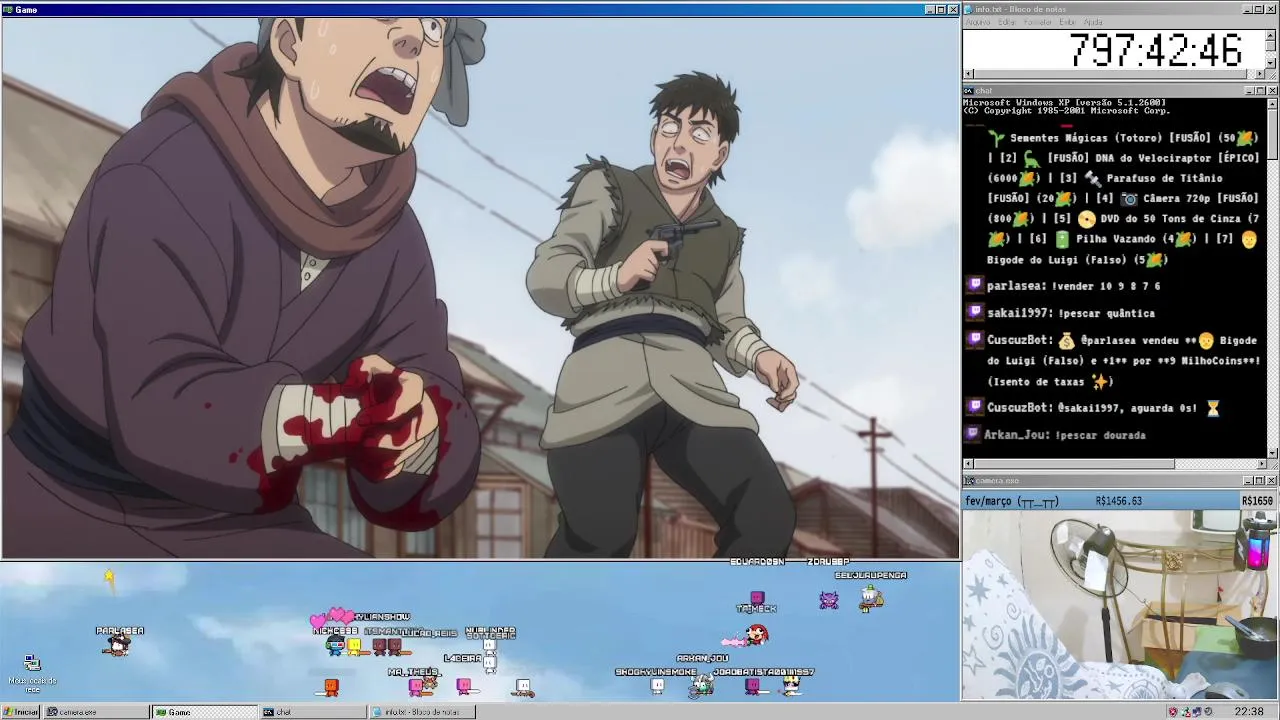Click the PARLASEA witch avatar
This screenshot has width=1280, height=720.
(x=119, y=645)
